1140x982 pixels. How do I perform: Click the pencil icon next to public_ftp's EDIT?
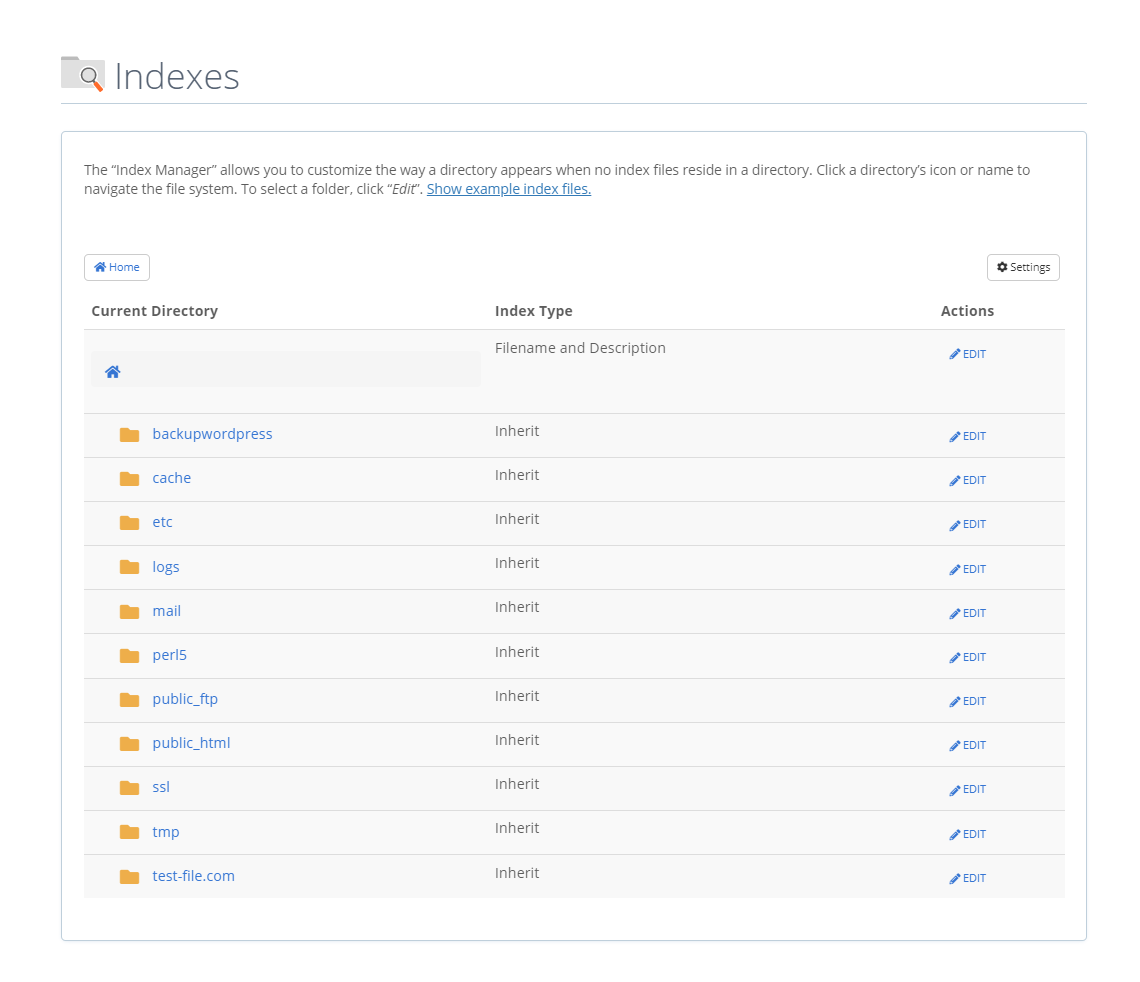pos(954,701)
